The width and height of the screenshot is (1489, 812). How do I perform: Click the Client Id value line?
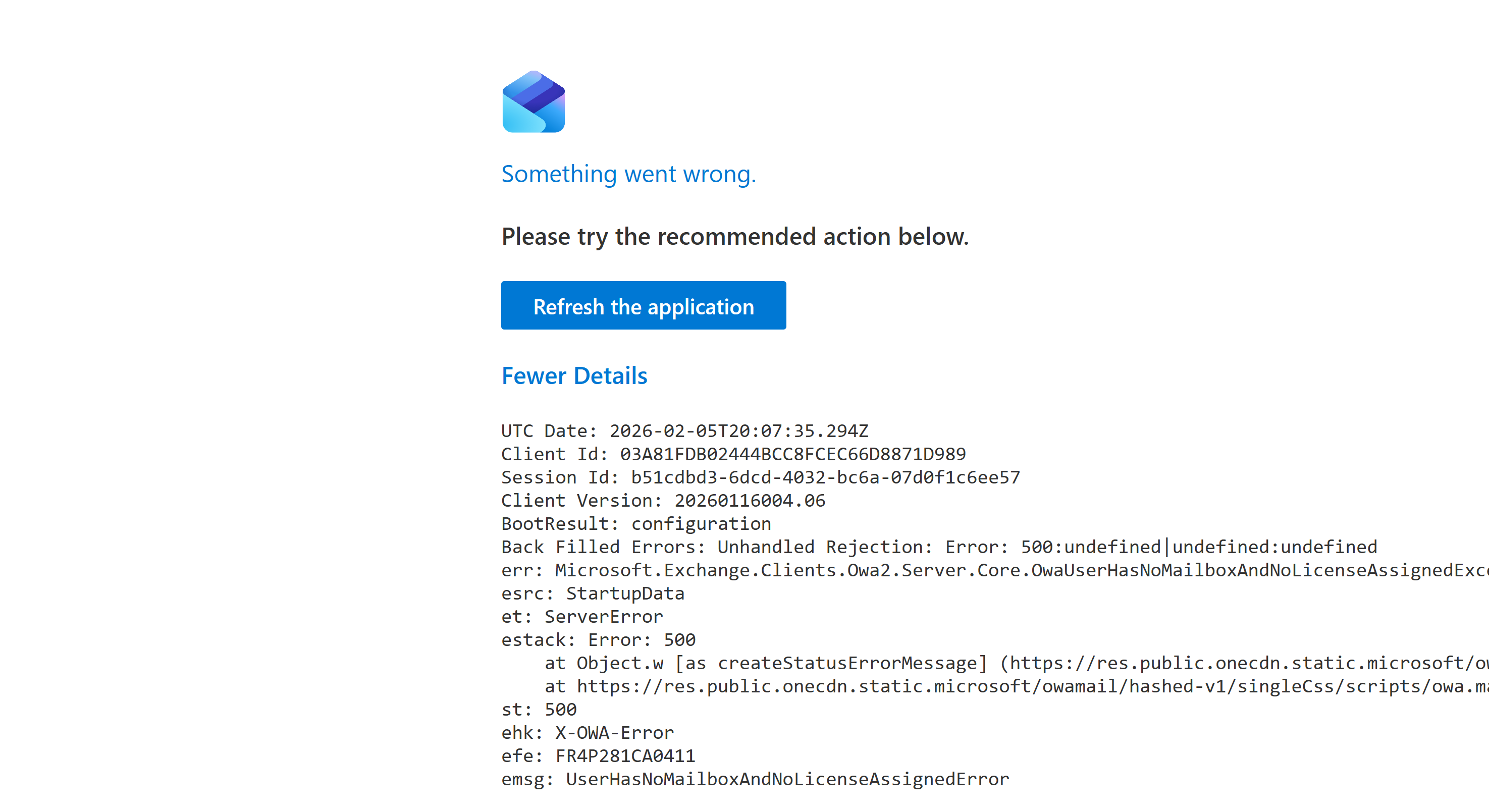733,454
